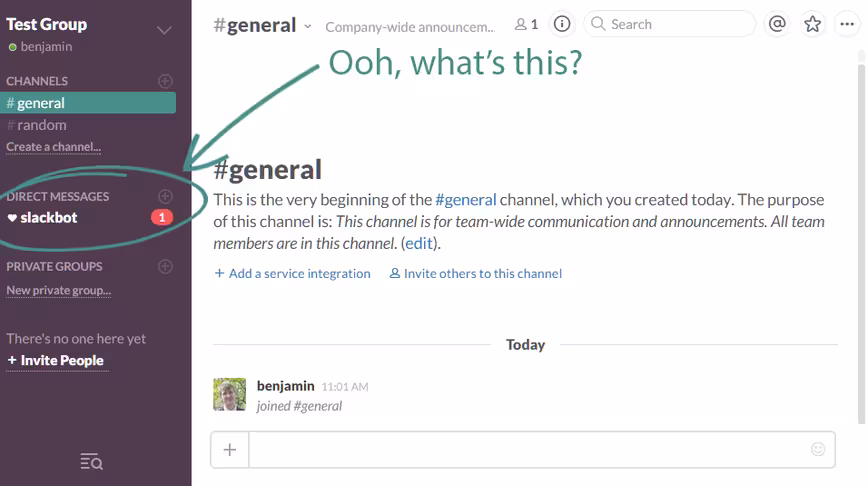Add a private group plus icon
Screen dimensions: 868x486
pyautogui.click(x=165, y=266)
